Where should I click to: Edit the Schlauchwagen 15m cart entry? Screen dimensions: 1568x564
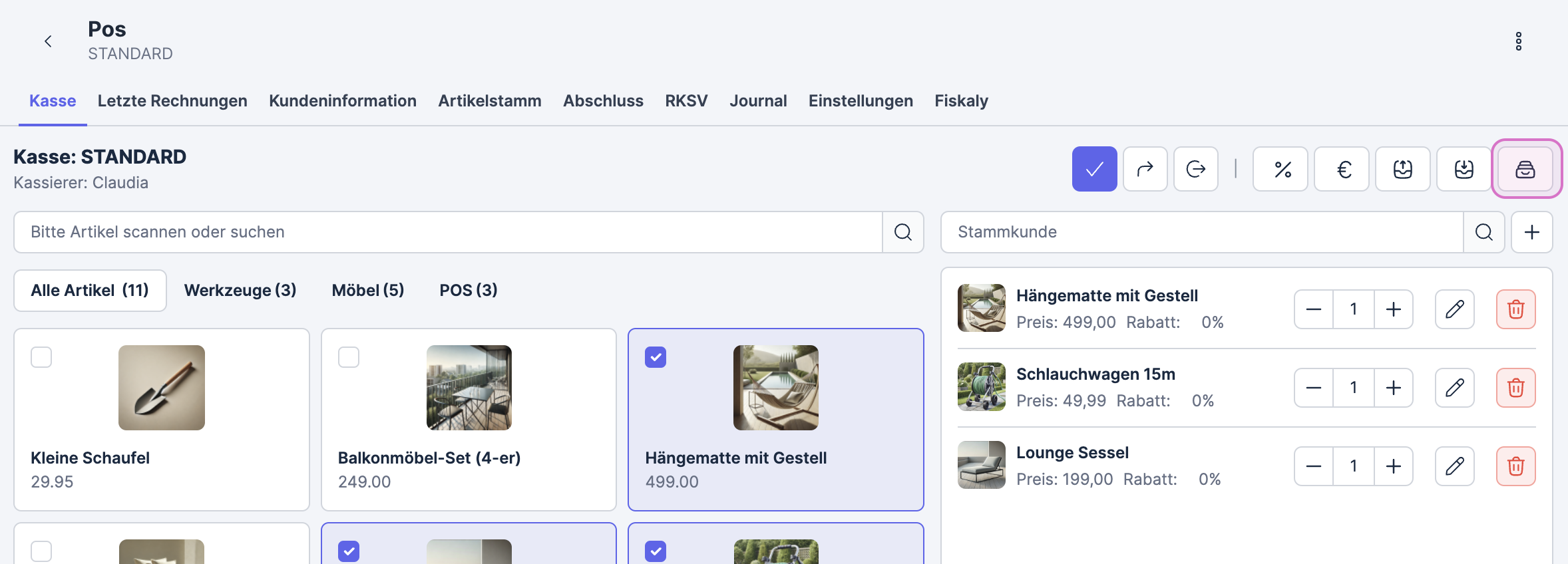[1454, 388]
